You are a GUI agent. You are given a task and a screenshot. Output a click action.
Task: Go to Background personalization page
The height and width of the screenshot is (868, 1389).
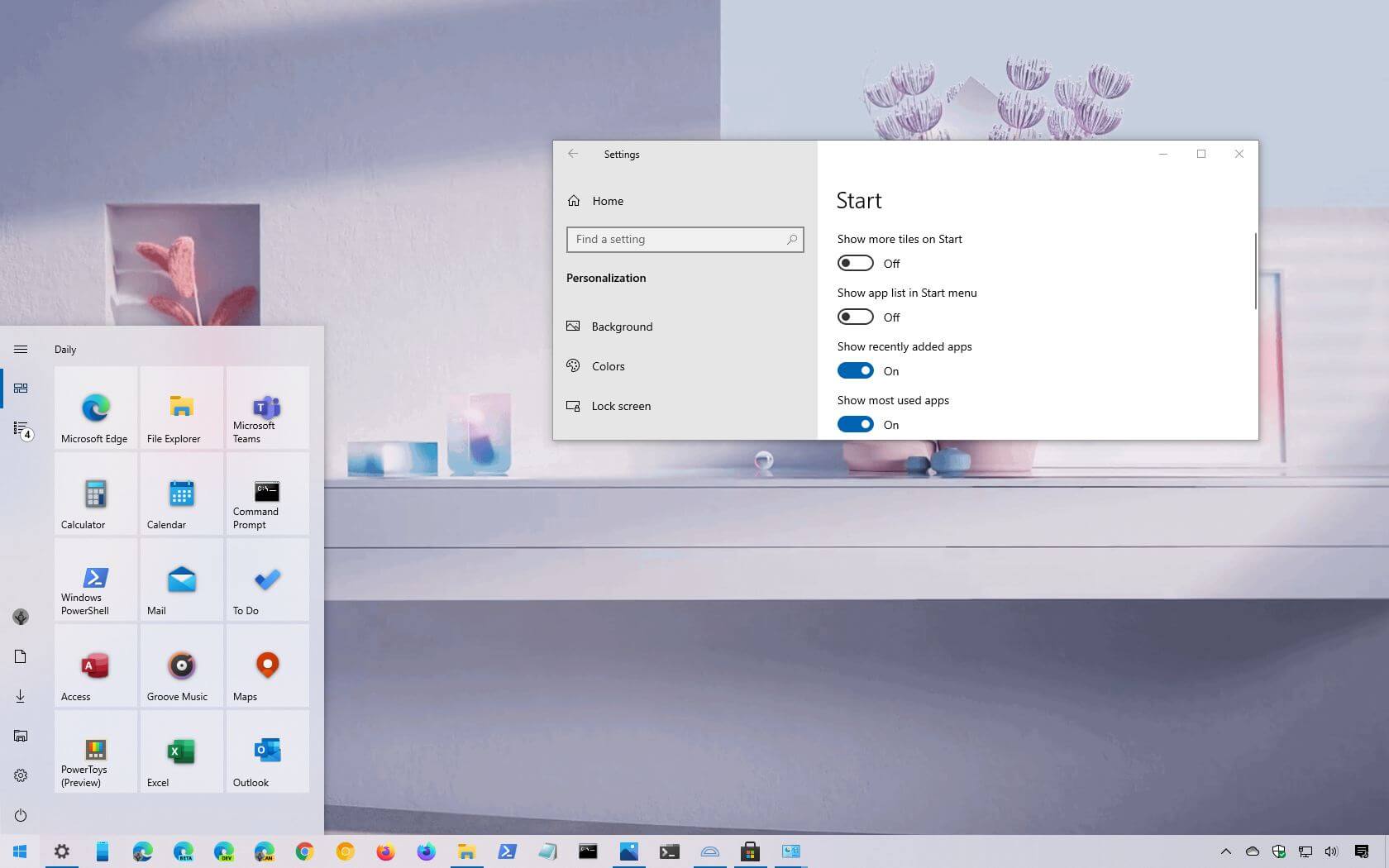click(x=685, y=327)
